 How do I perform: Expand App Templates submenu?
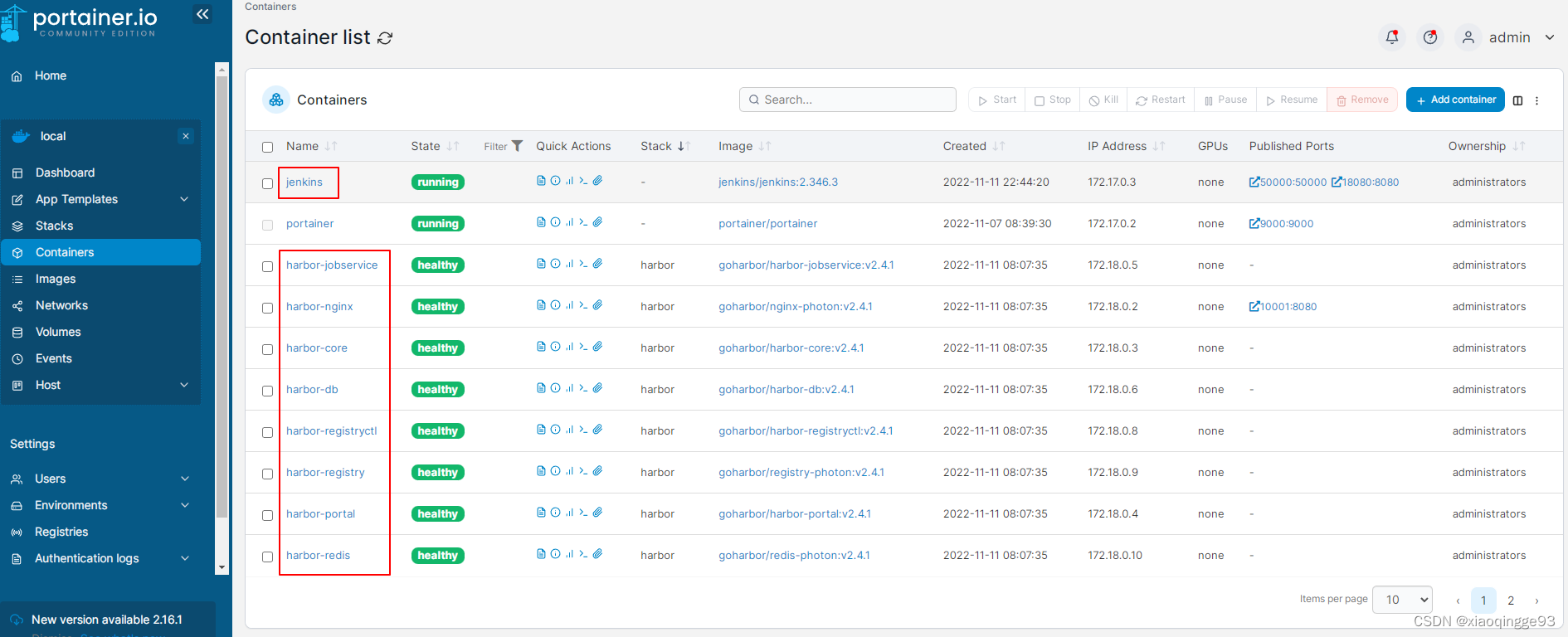(x=184, y=199)
